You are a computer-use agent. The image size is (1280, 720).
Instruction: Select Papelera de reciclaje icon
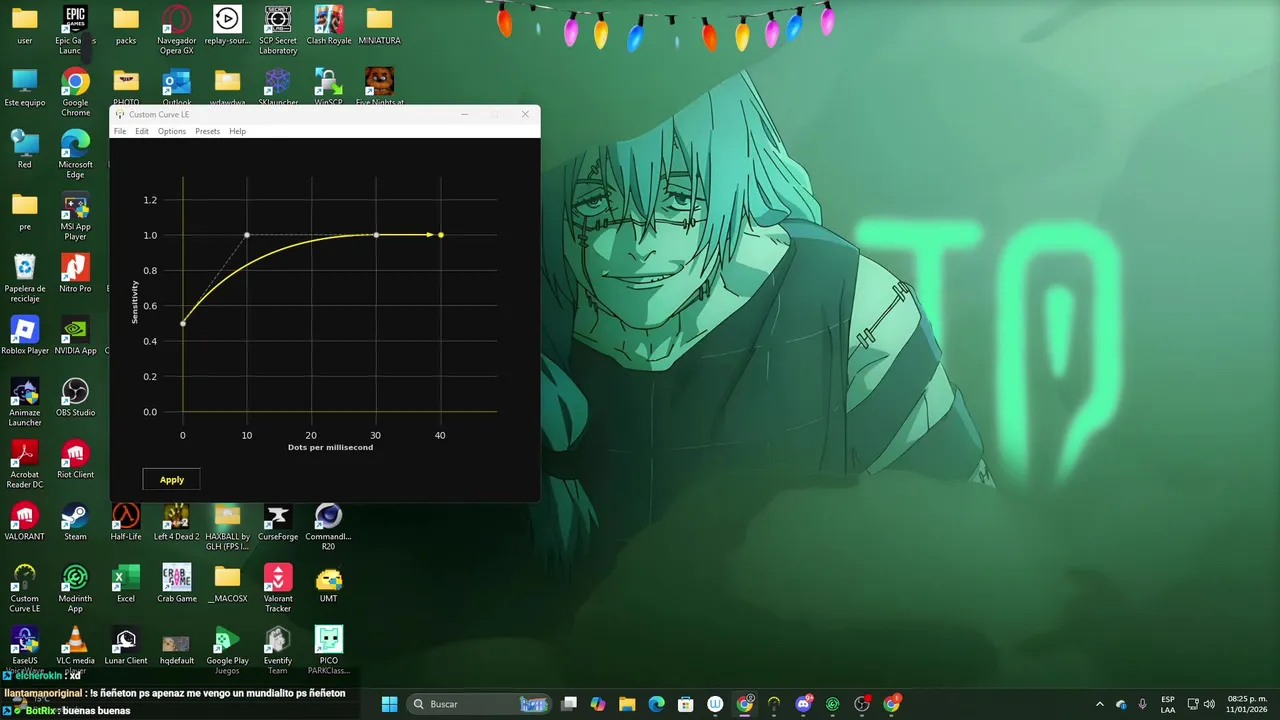(25, 278)
